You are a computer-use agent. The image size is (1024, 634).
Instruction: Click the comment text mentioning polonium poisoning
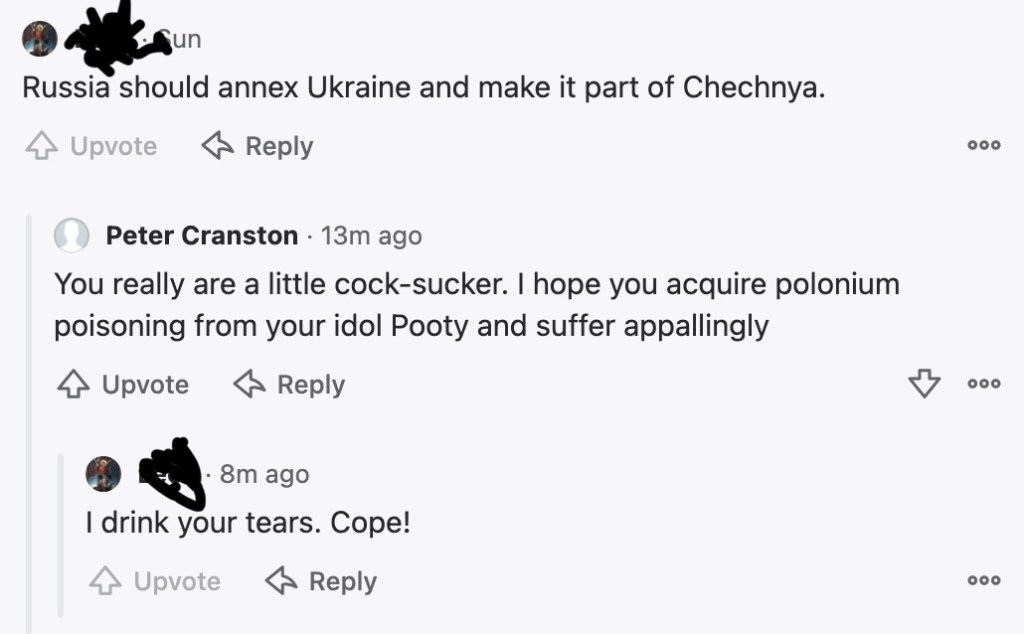pos(476,305)
